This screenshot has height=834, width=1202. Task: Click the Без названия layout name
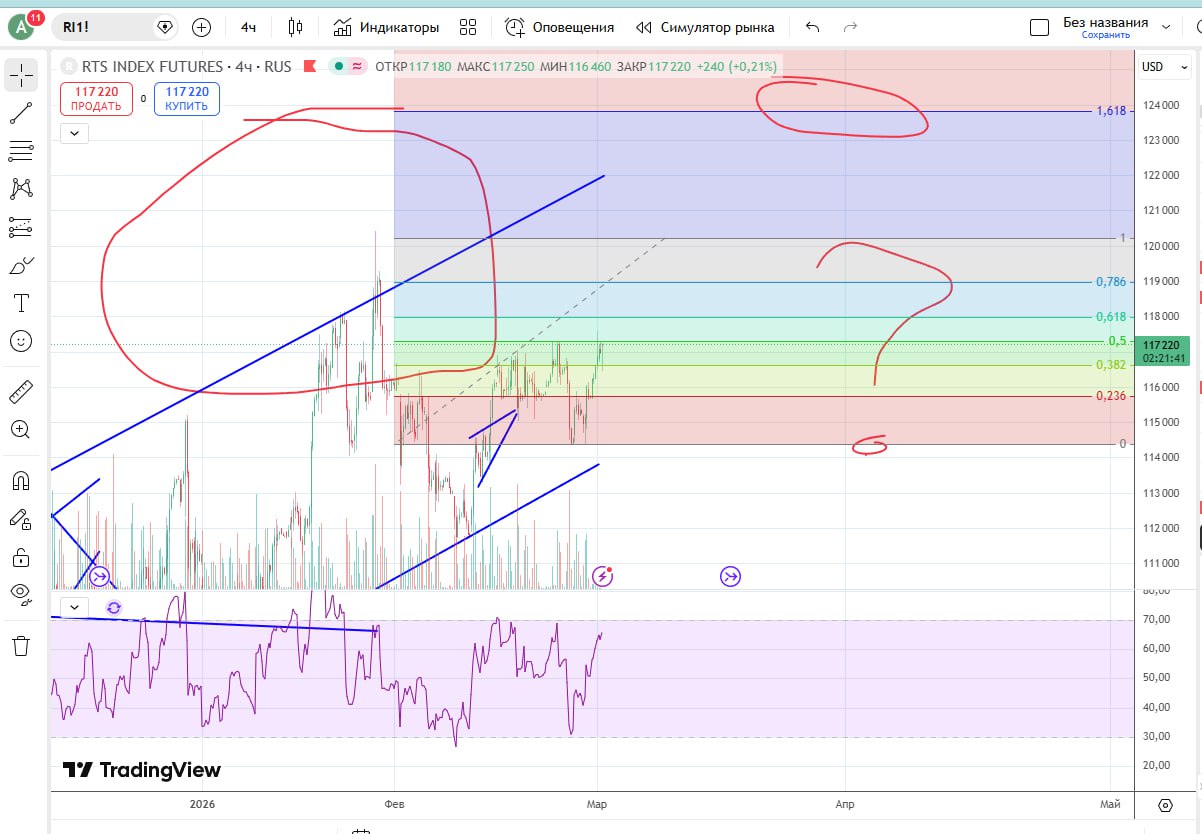tap(1105, 22)
